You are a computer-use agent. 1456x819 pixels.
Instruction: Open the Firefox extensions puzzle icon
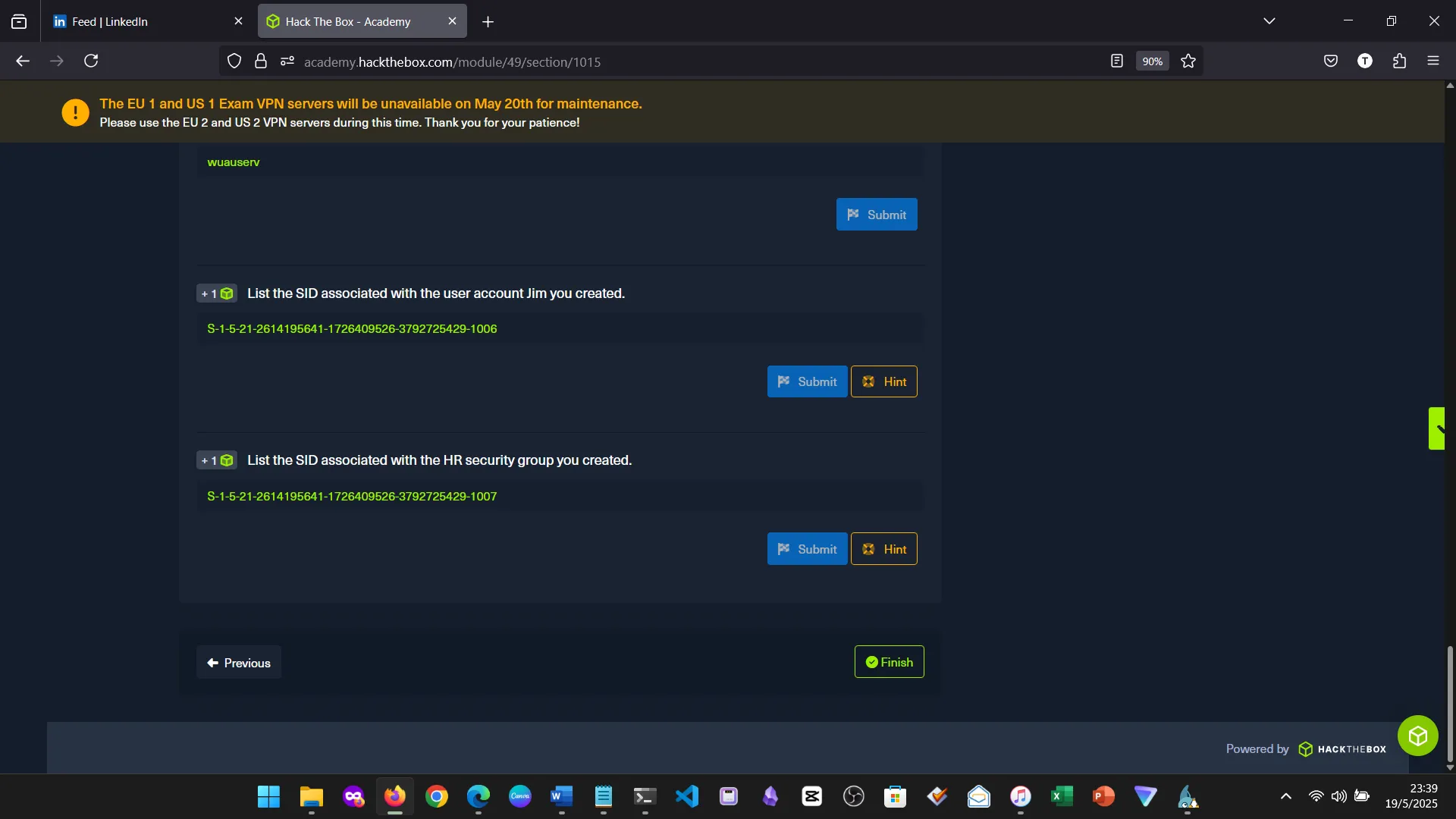pyautogui.click(x=1399, y=61)
